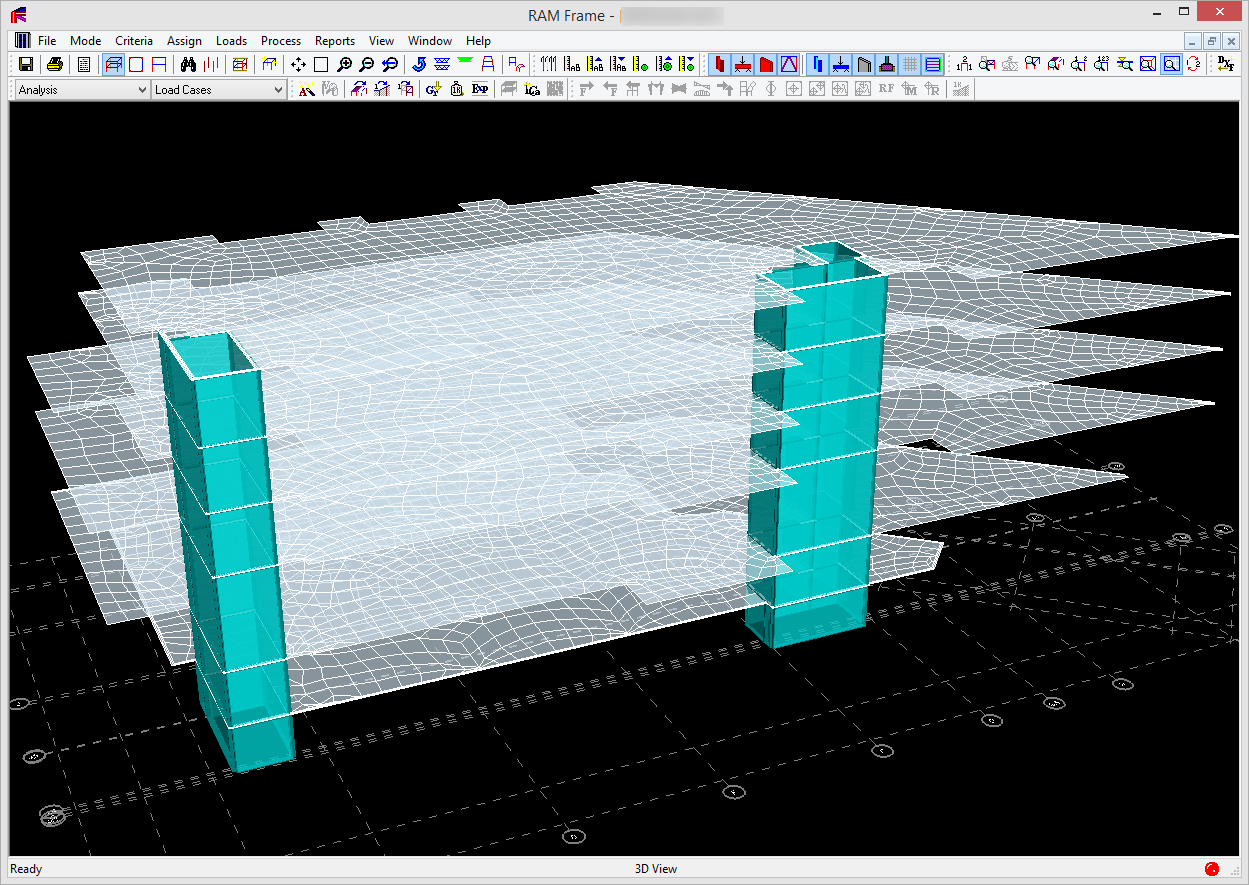
Task: Click the binoculars Find icon
Action: point(187,64)
